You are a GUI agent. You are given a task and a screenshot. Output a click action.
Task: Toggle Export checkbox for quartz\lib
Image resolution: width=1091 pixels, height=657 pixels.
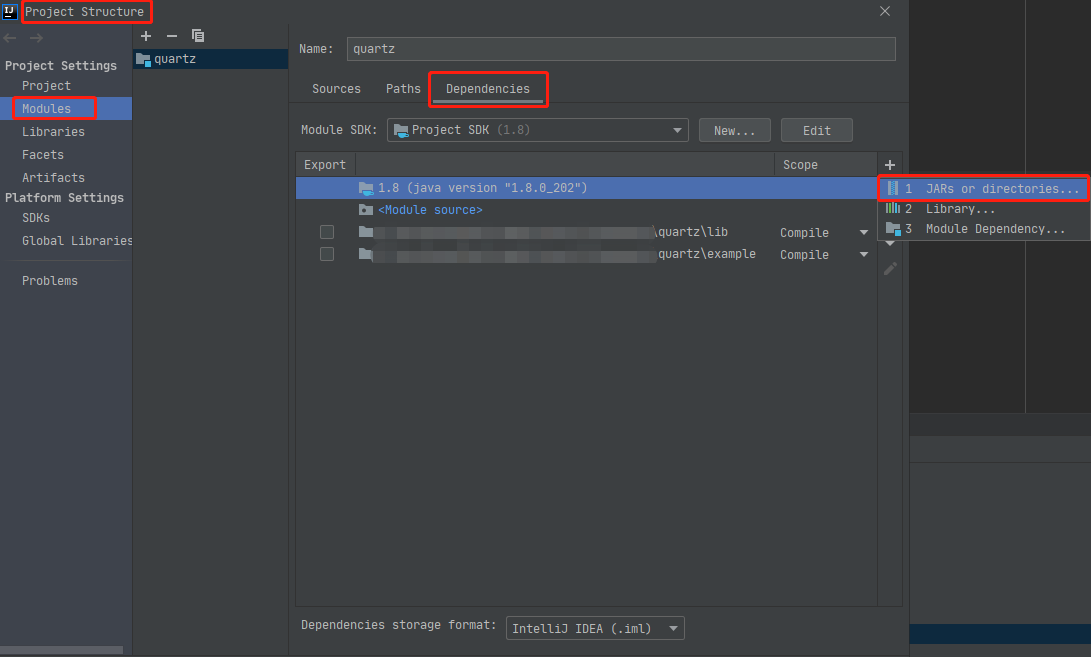[326, 232]
